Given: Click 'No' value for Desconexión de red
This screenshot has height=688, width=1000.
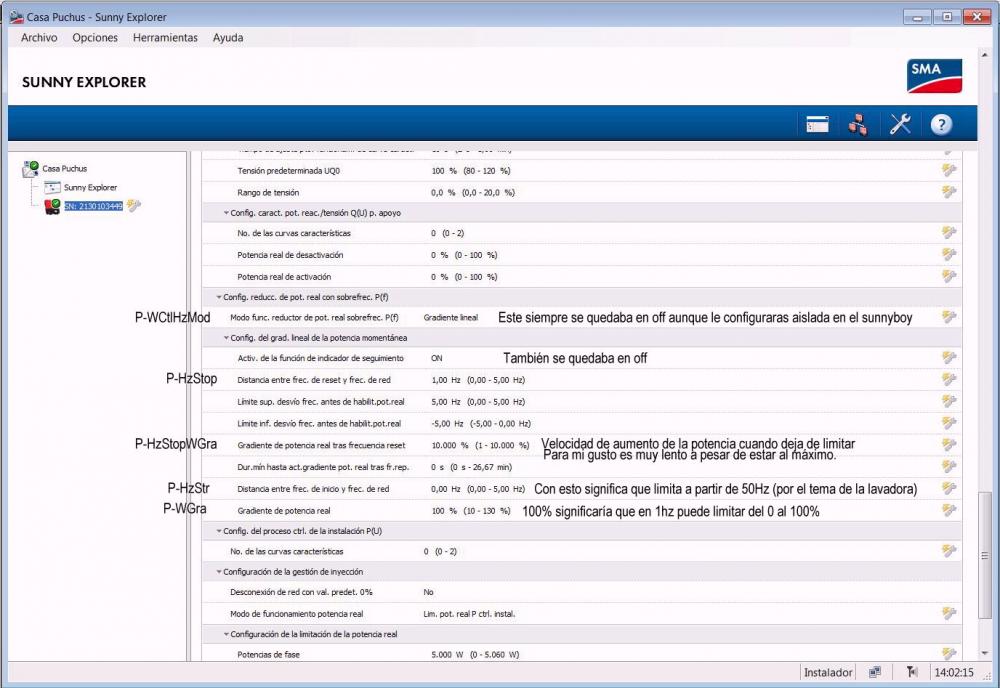Looking at the screenshot, I should [x=429, y=592].
